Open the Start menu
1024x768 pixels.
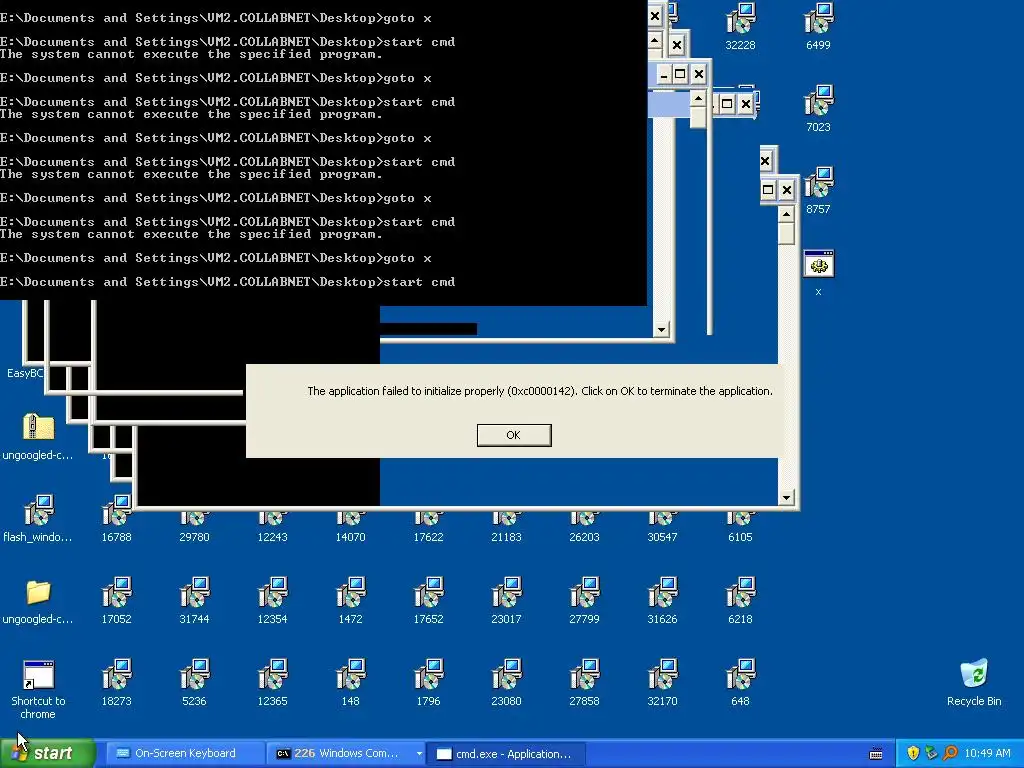tap(48, 753)
